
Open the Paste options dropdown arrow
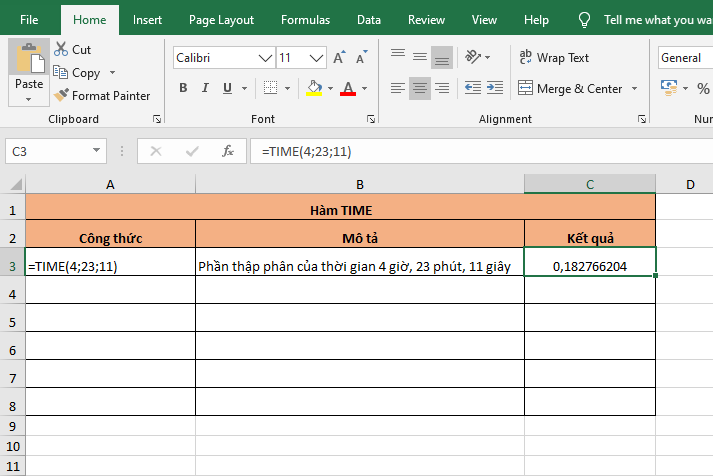29,99
